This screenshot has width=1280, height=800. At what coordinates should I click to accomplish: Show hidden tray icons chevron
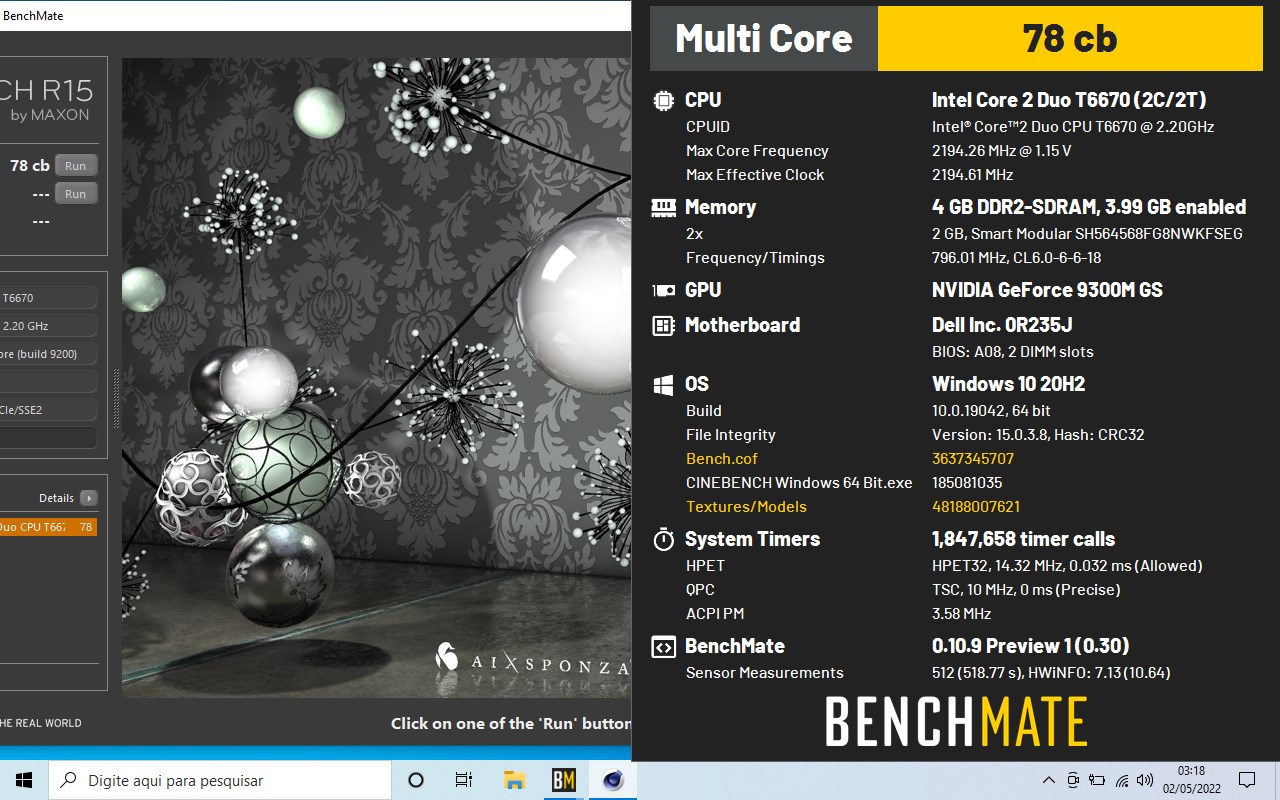[x=1048, y=780]
